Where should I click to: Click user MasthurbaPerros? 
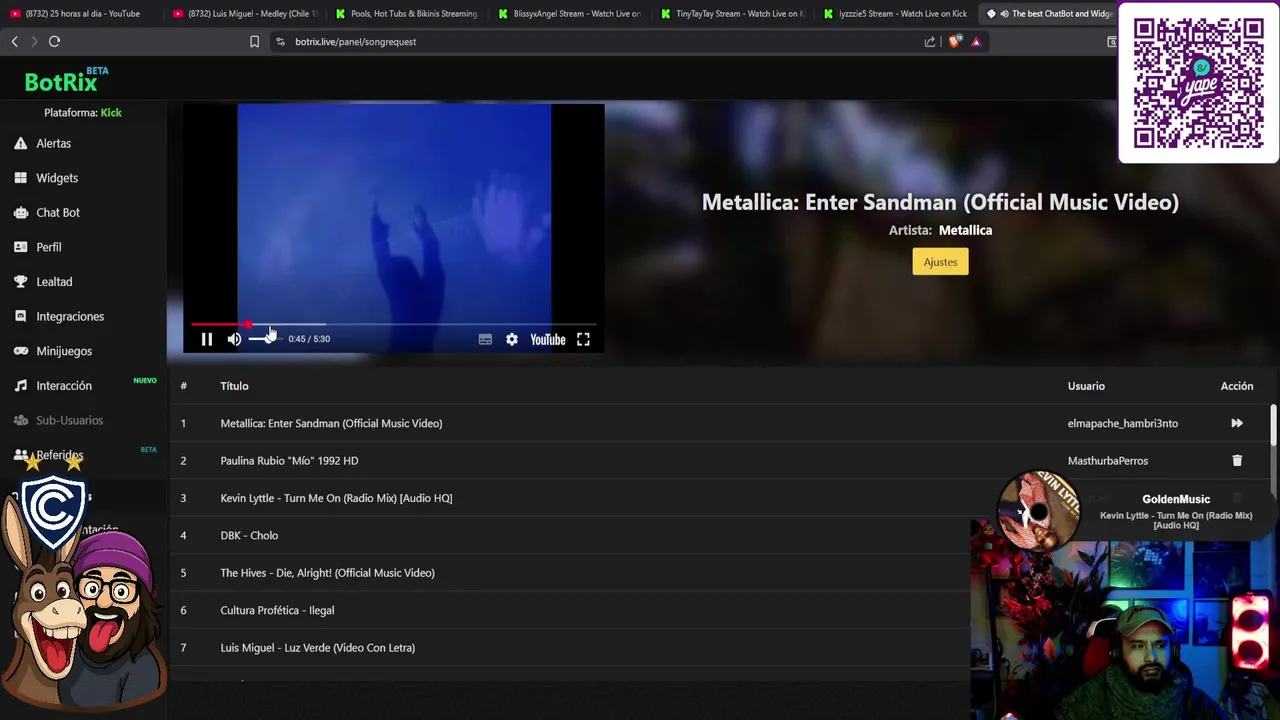1107,461
